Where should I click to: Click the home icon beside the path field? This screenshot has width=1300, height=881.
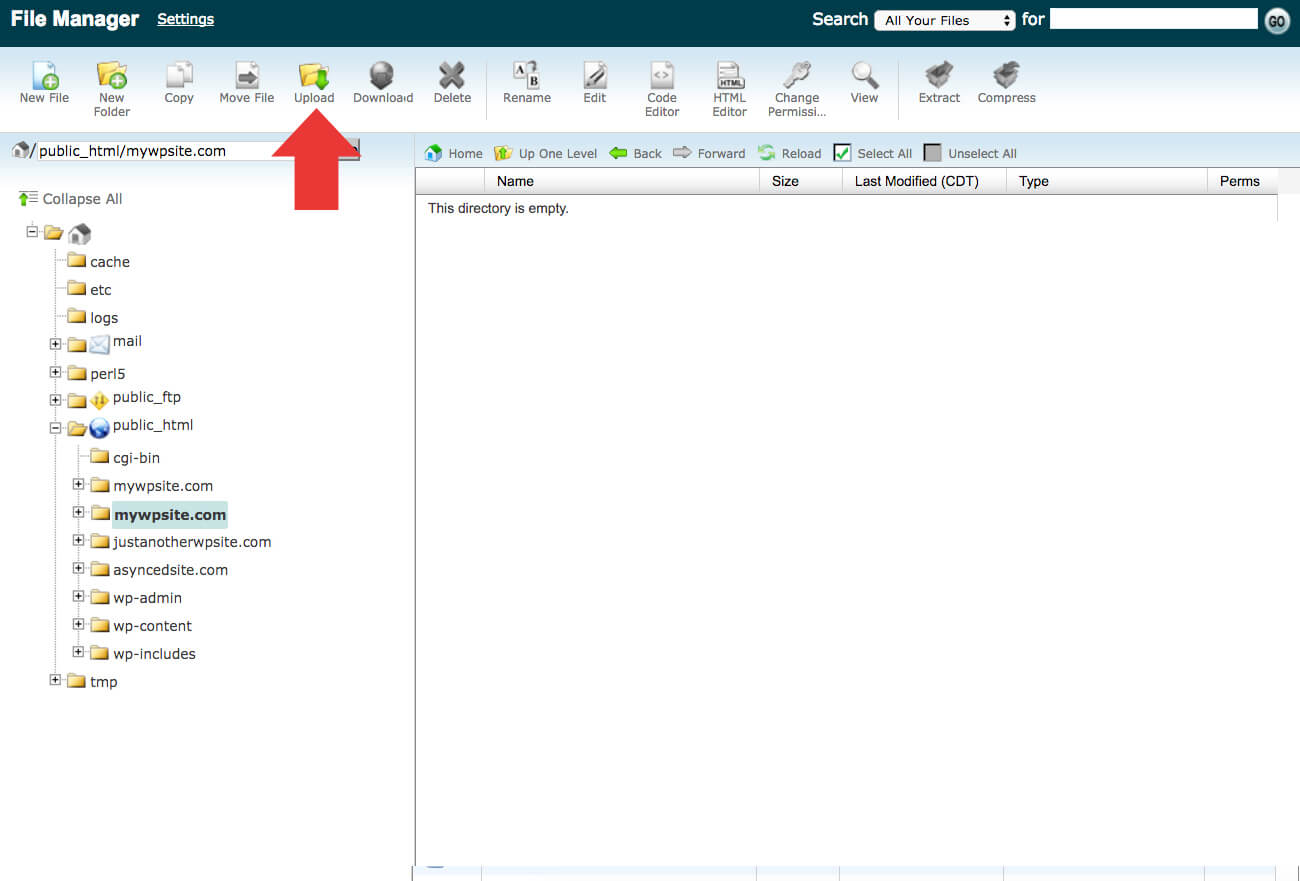(20, 150)
